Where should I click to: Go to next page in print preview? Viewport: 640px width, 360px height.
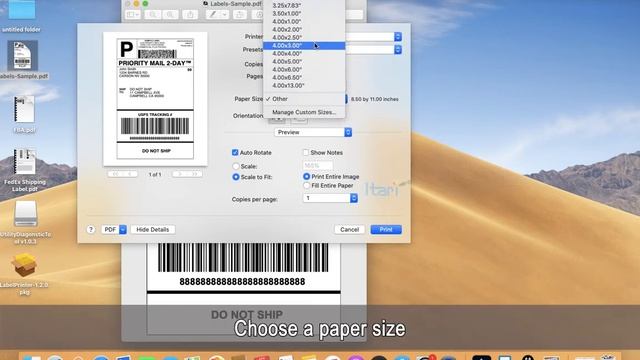pos(180,174)
